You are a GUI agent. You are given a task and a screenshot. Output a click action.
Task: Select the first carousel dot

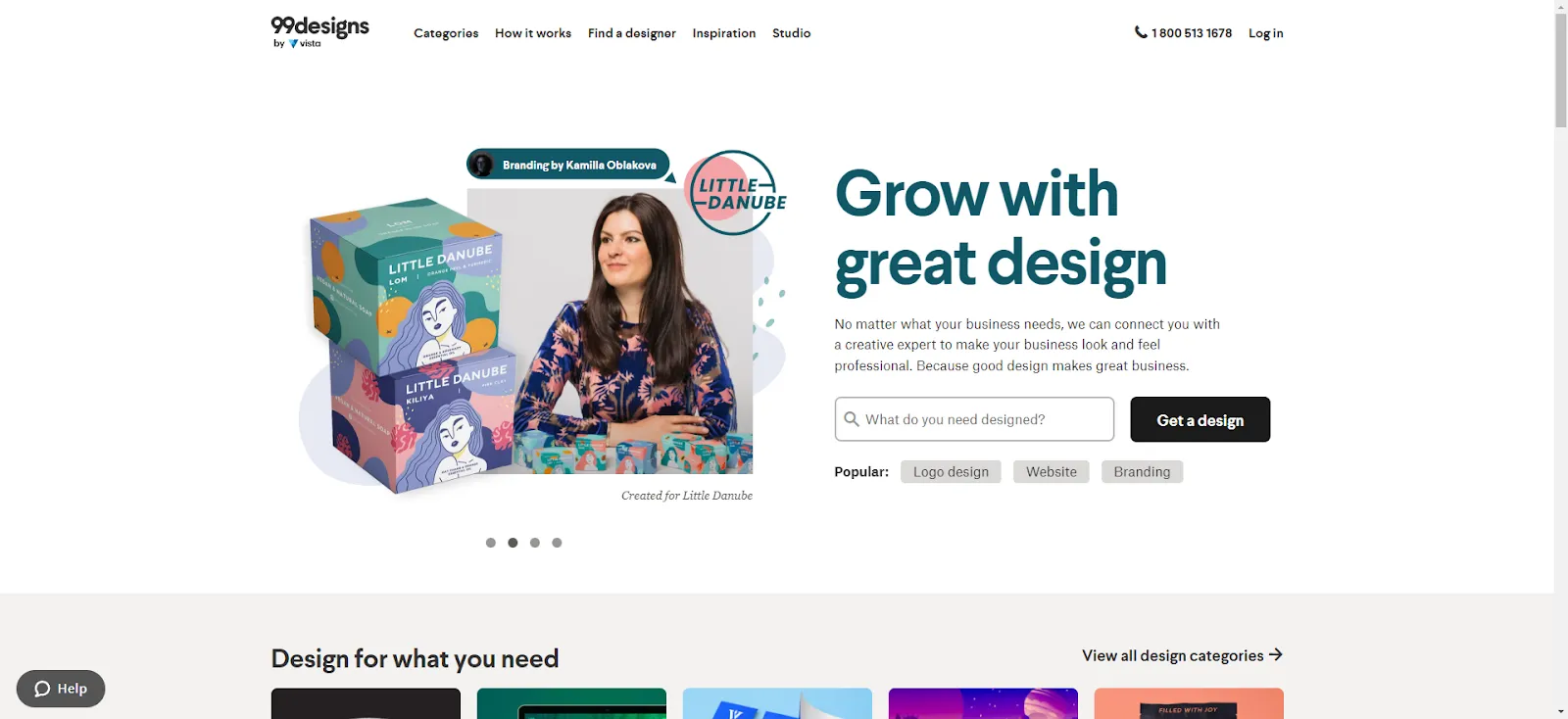point(491,543)
